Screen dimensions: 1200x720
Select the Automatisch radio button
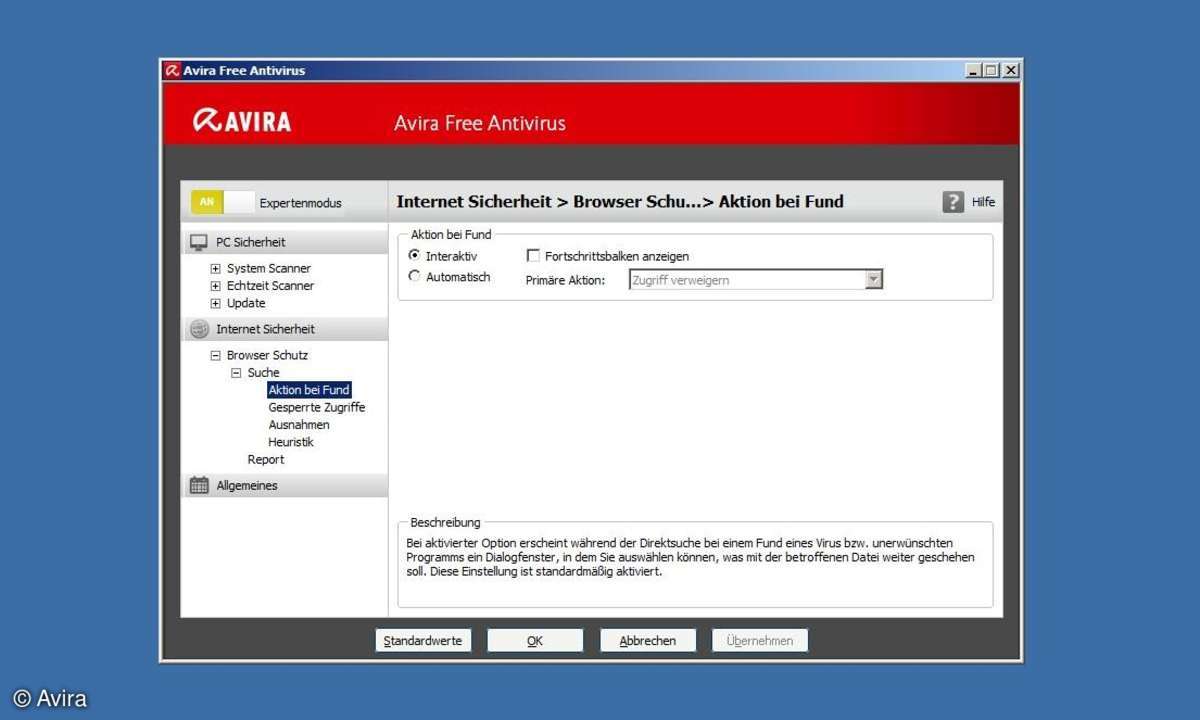pyautogui.click(x=414, y=277)
